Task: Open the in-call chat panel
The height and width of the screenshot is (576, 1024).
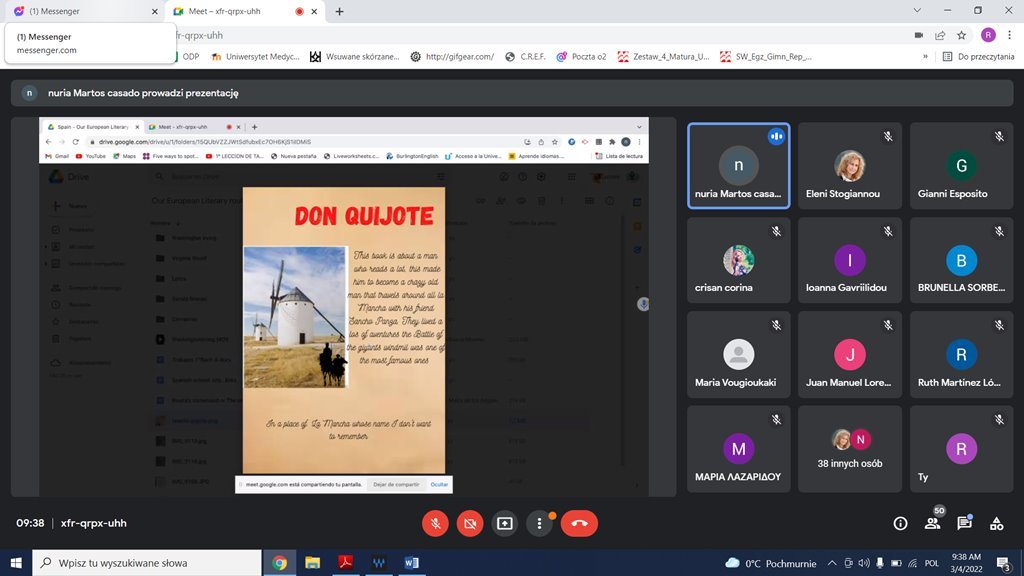Action: 965,523
